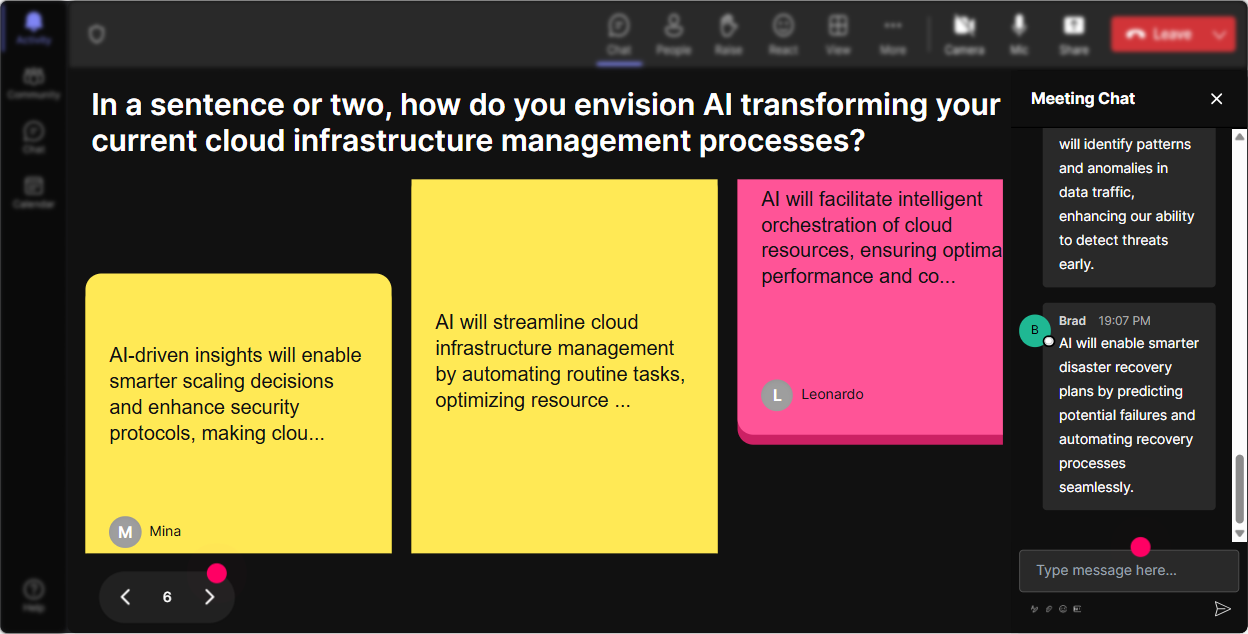Screen dimensions: 1248x634
Task: Expand the Leave button dropdown arrow
Action: (x=1219, y=34)
